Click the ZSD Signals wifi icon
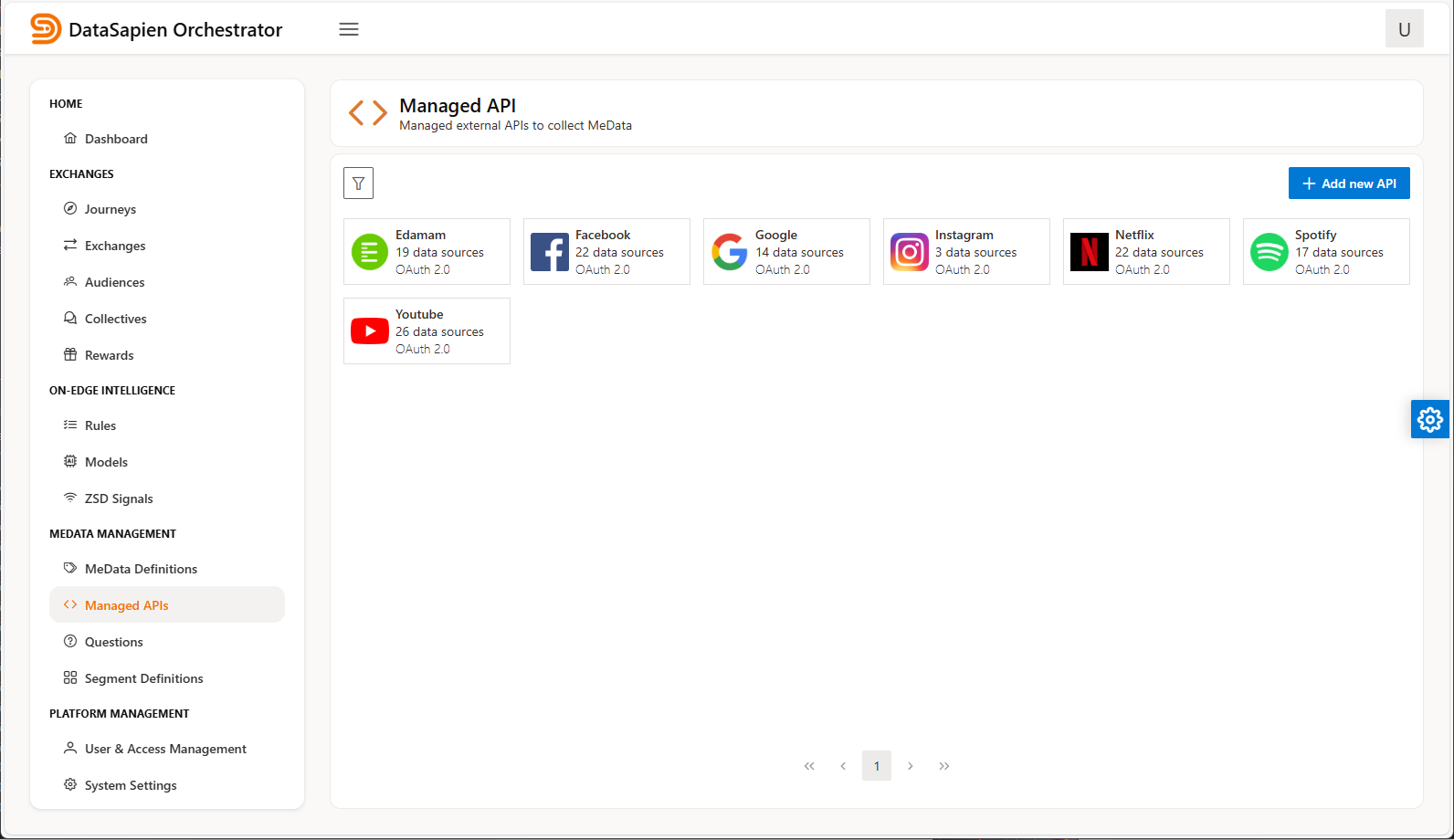 [70, 498]
